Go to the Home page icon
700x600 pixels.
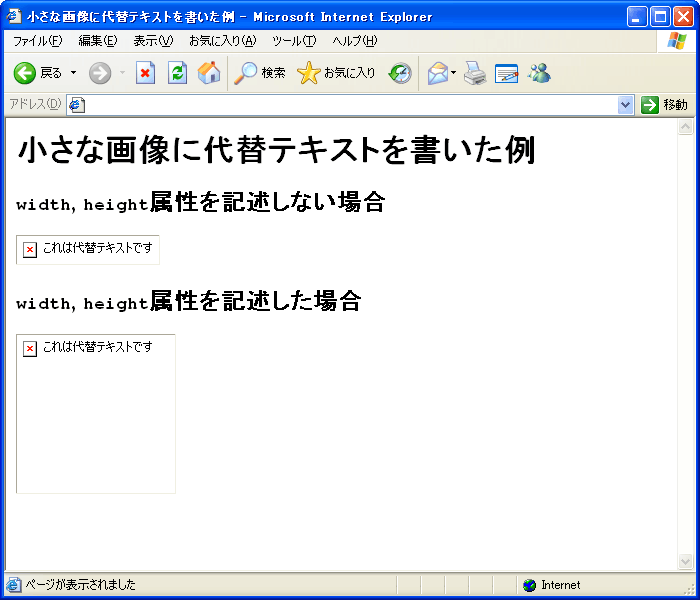[209, 73]
